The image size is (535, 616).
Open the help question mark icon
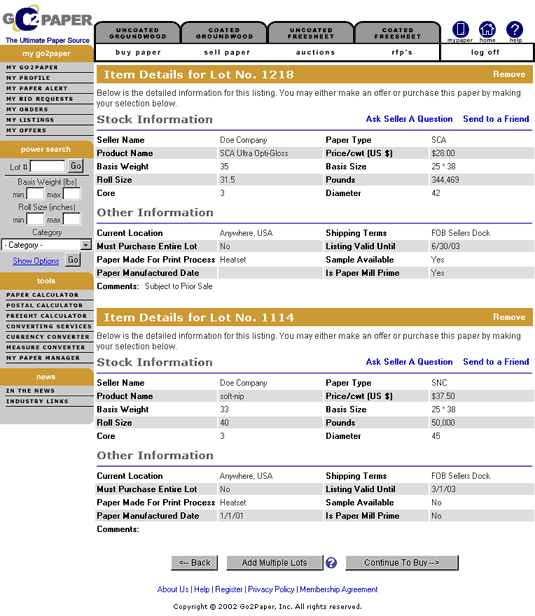click(515, 30)
